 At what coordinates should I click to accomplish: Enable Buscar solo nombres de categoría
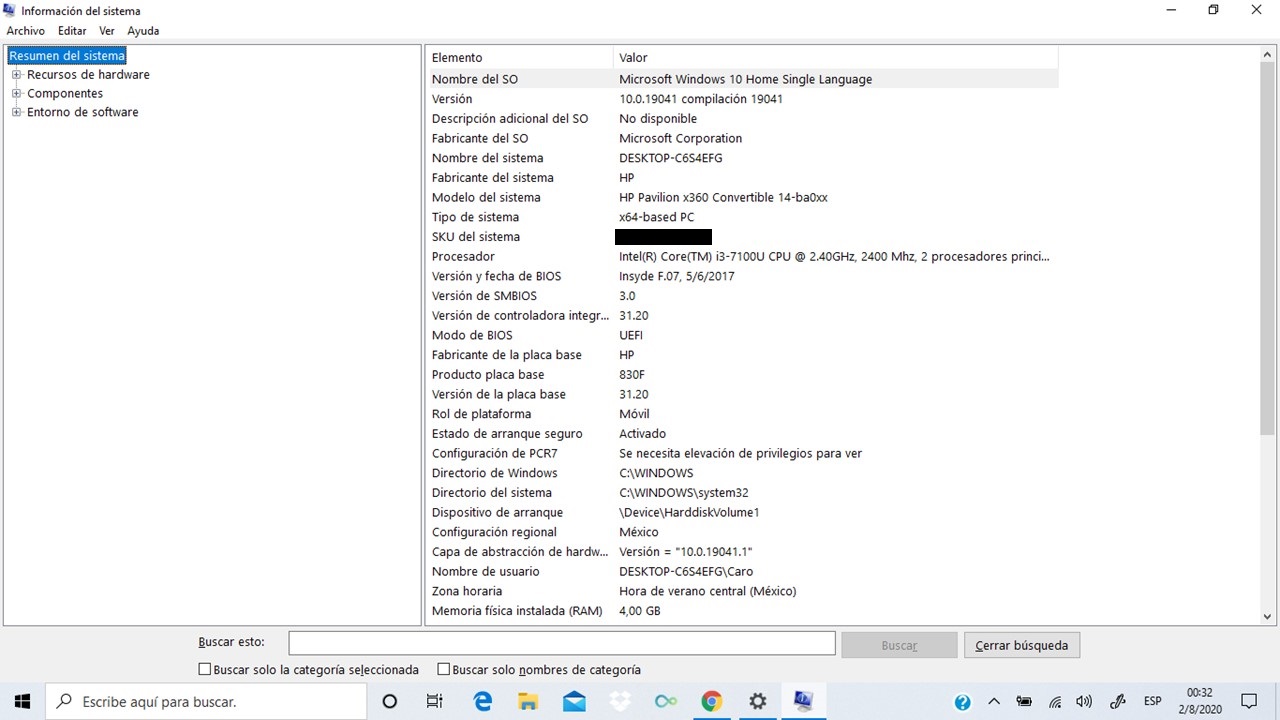pyautogui.click(x=444, y=670)
